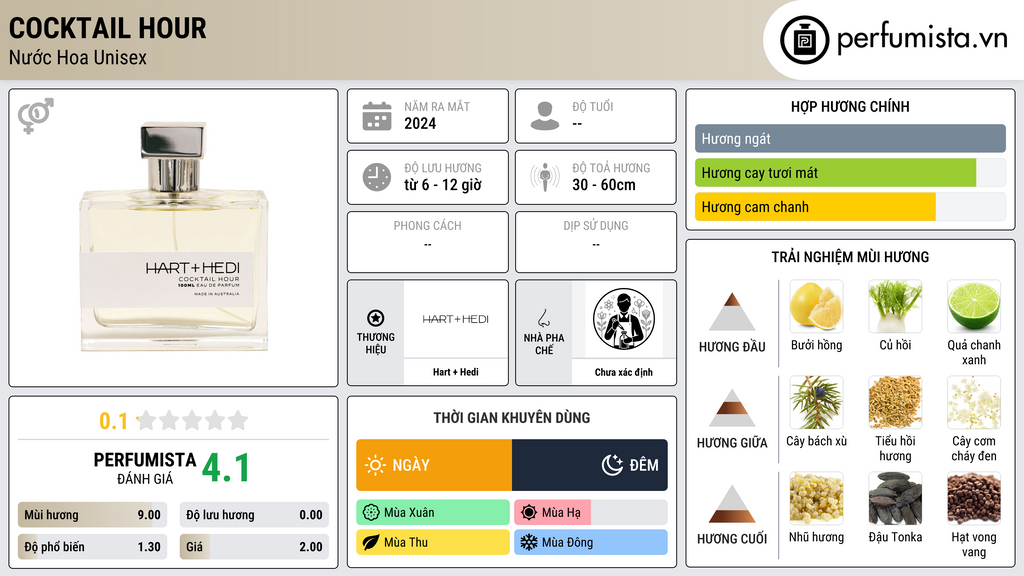The image size is (1024, 576).
Task: Click the snowflake icon next to Mùa Đông
Action: click(529, 542)
